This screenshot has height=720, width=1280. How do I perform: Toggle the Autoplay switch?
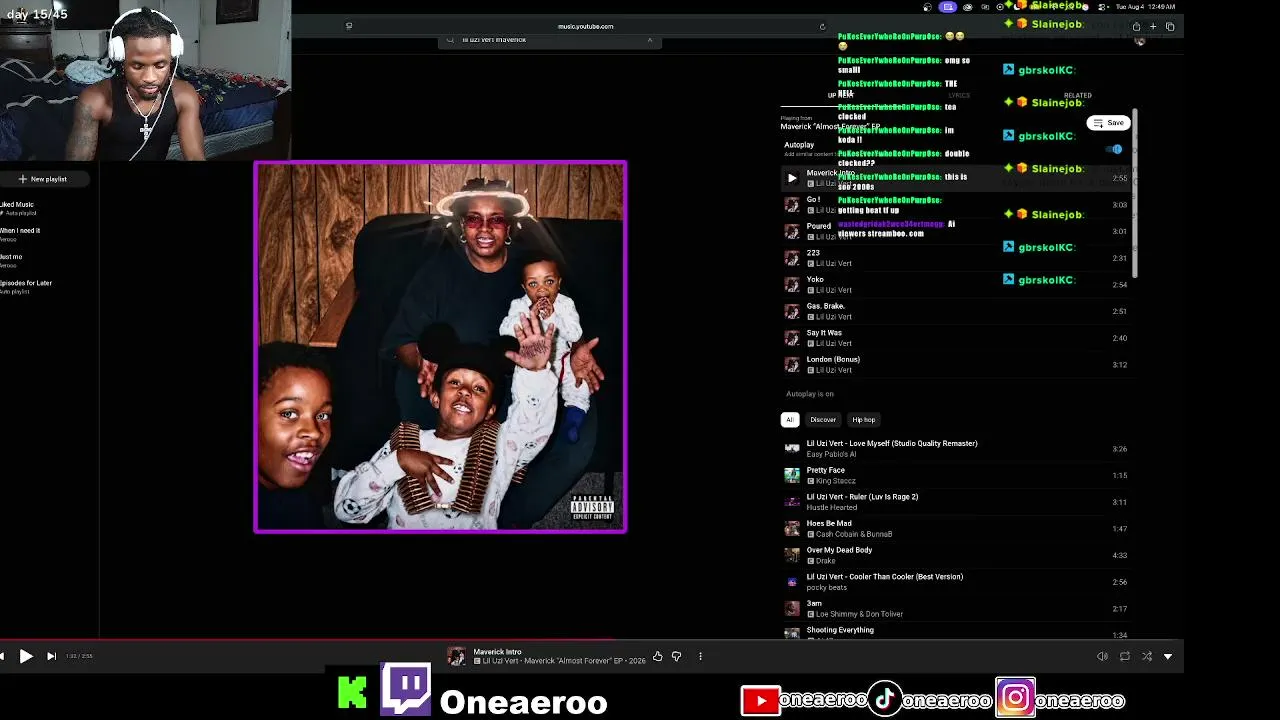click(x=1115, y=149)
